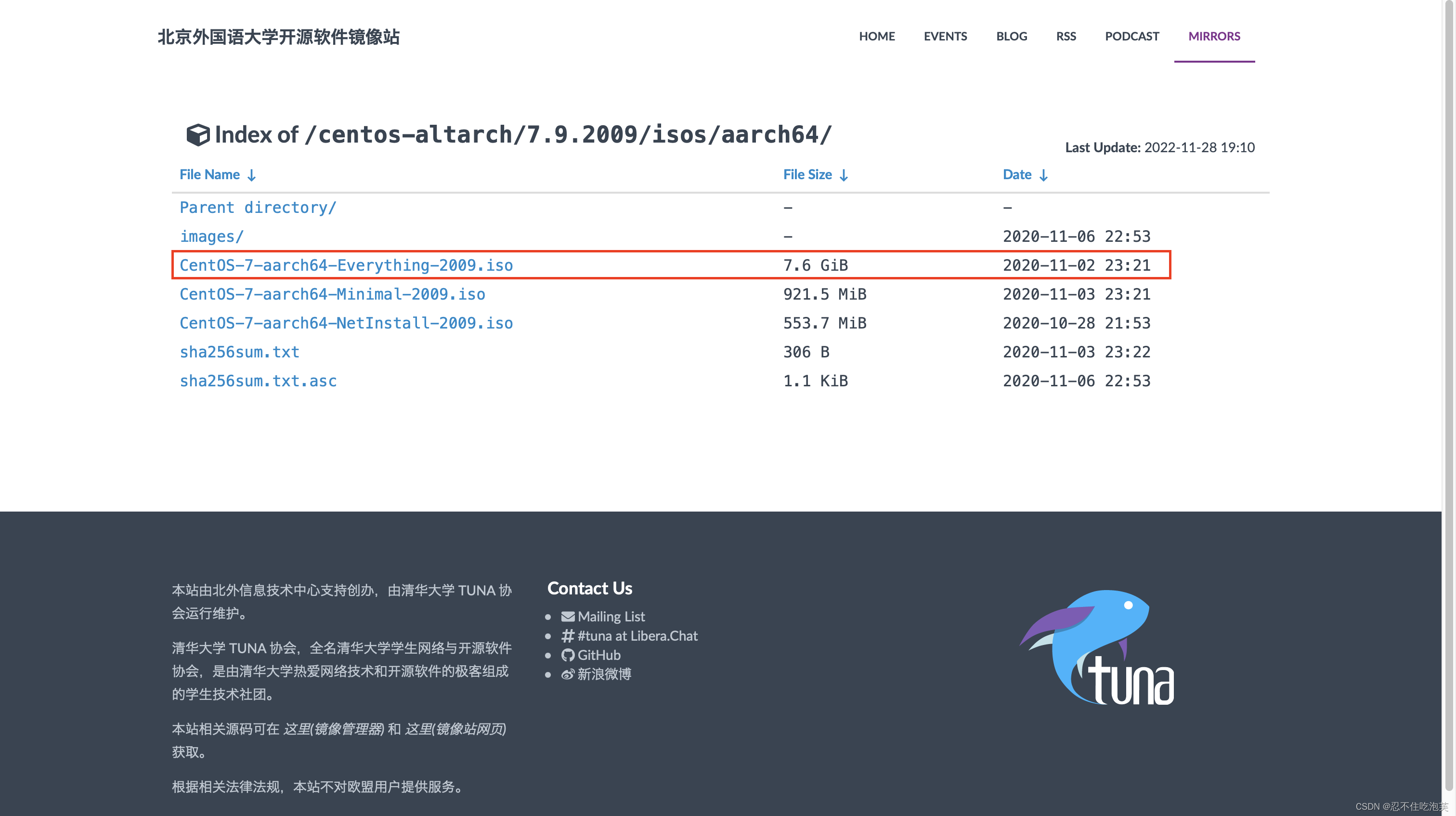This screenshot has height=816, width=1456.
Task: Download CentOS-7-aarch64-Minimal-2009.iso
Action: point(332,294)
